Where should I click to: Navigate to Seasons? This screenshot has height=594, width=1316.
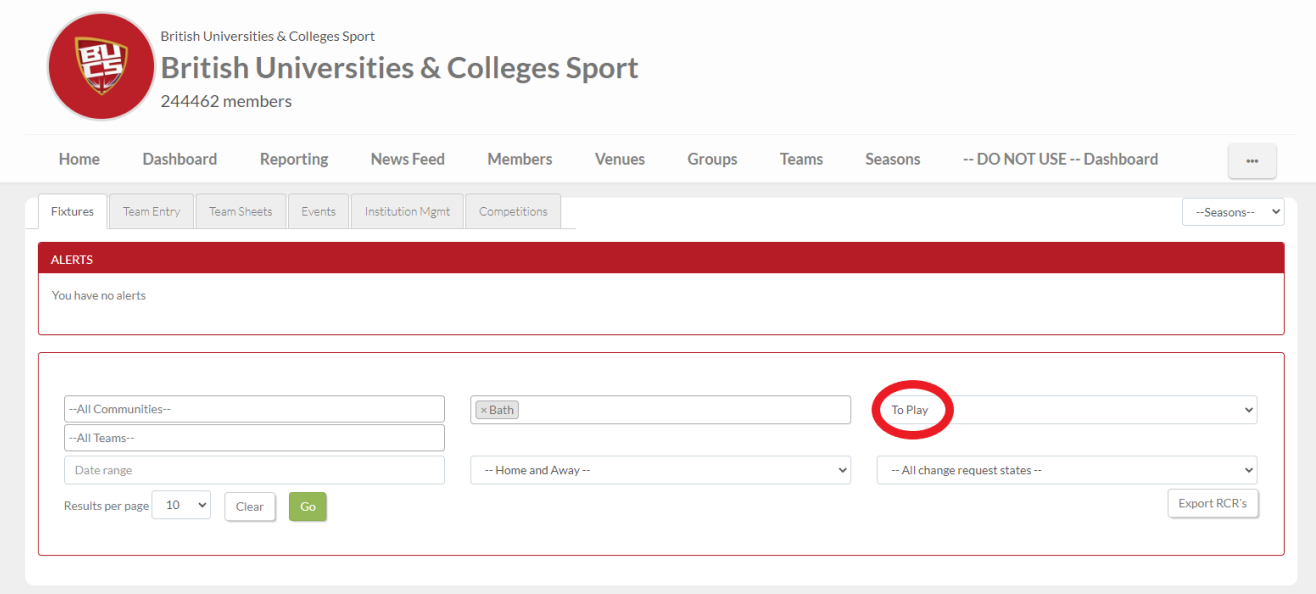[x=893, y=159]
